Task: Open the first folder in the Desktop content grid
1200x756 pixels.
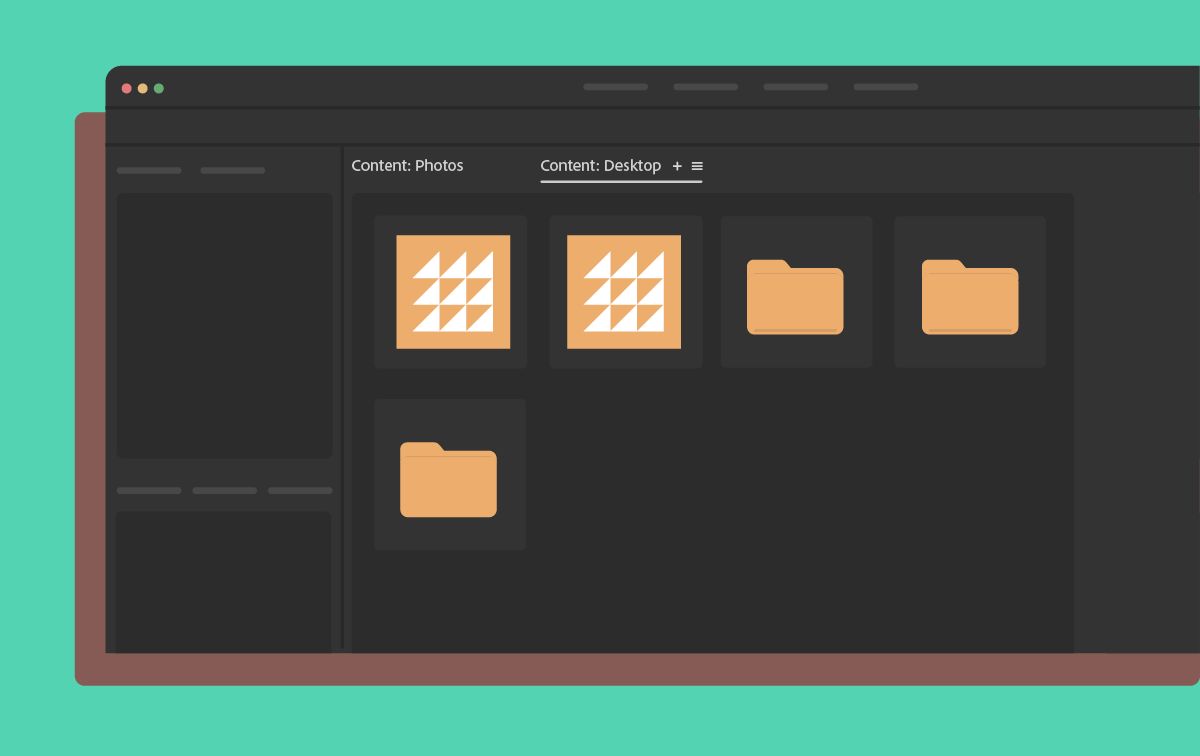Action: 796,291
